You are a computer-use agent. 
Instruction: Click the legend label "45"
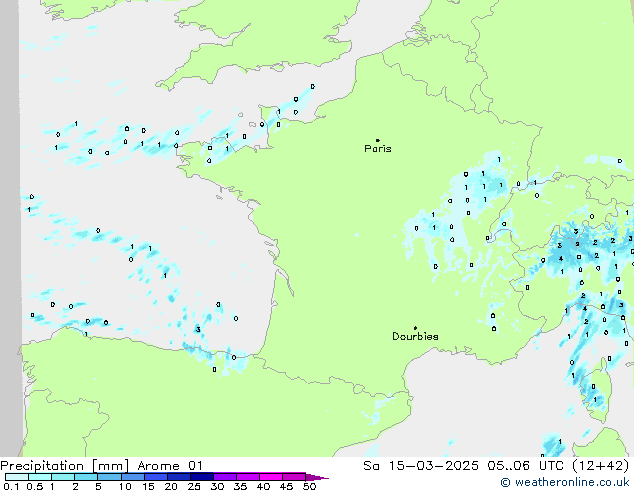(x=286, y=486)
